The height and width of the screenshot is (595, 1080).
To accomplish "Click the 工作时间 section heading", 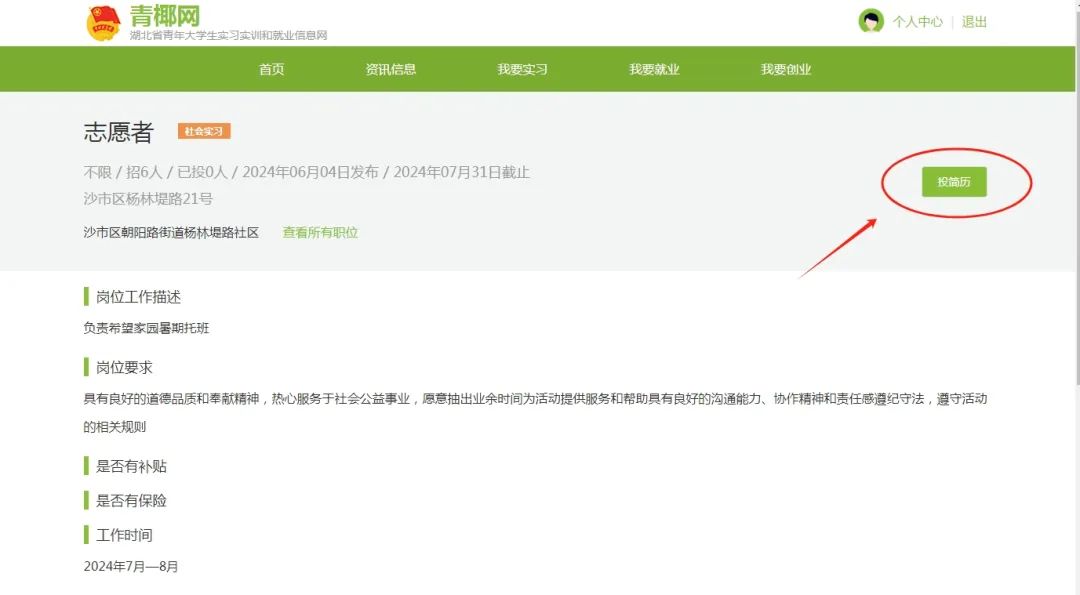I will pyautogui.click(x=124, y=535).
